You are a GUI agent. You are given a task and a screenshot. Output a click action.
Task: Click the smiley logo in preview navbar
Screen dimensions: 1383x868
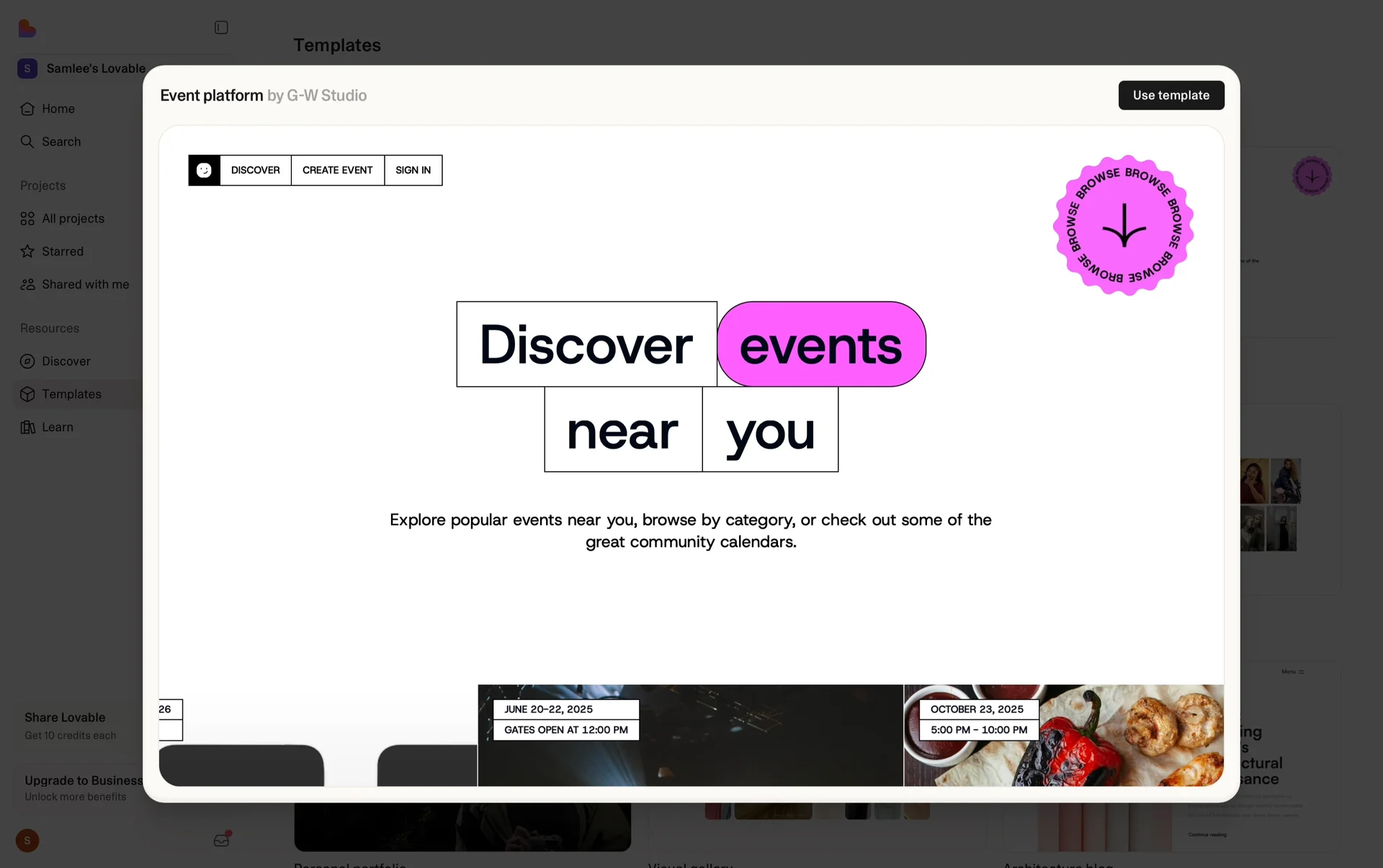204,170
